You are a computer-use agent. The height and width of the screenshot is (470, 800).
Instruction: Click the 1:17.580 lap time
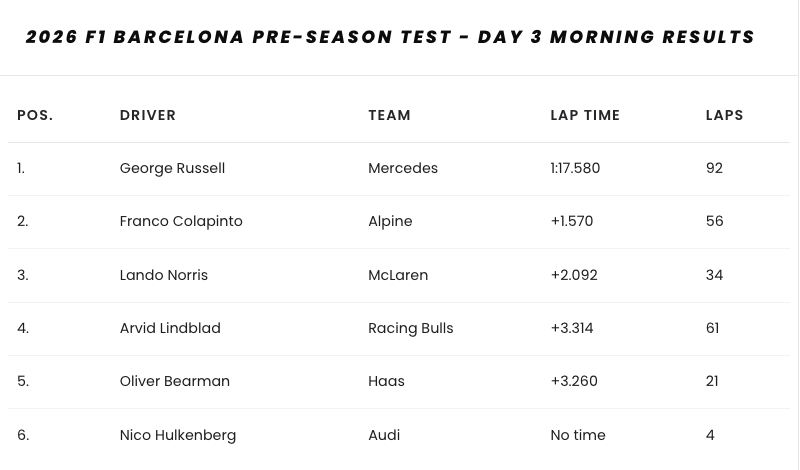[575, 168]
